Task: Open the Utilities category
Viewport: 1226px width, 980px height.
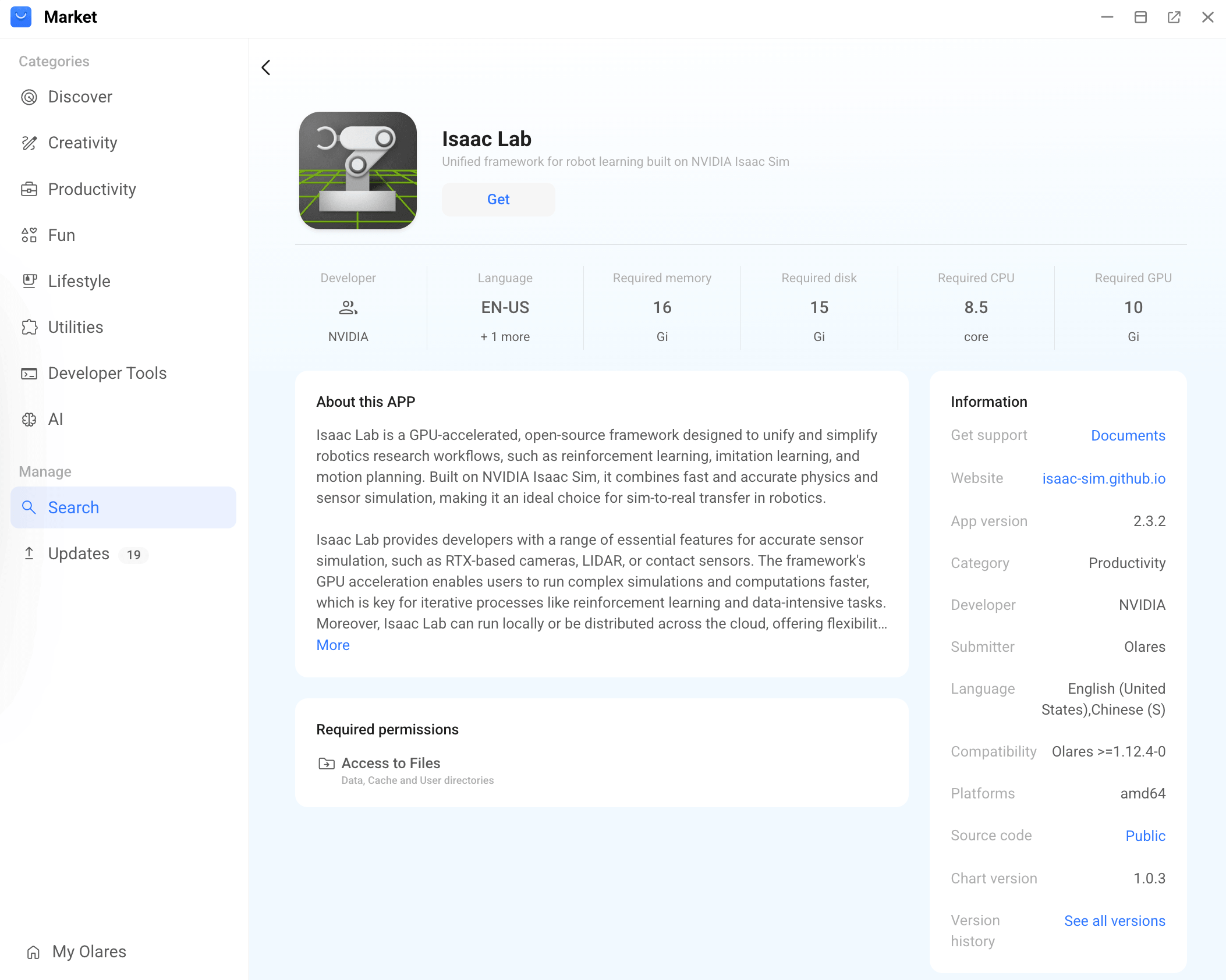Action: (123, 327)
